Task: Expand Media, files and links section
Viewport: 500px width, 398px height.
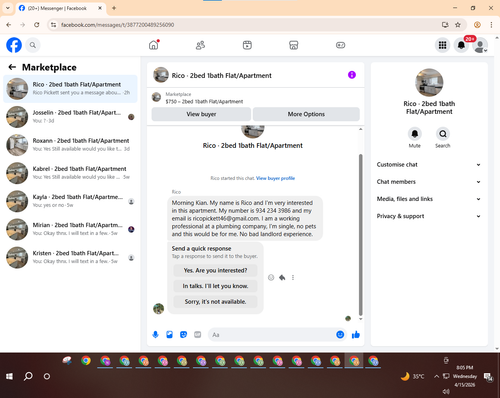Action: pos(429,199)
